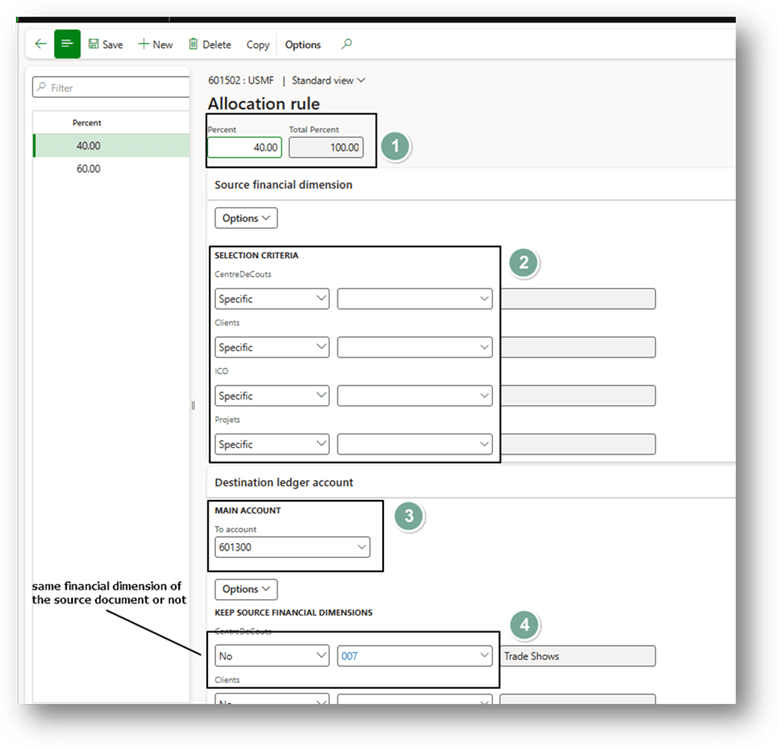Open Options under Destination ledger account
The width and height of the screenshot is (779, 748).
246,589
